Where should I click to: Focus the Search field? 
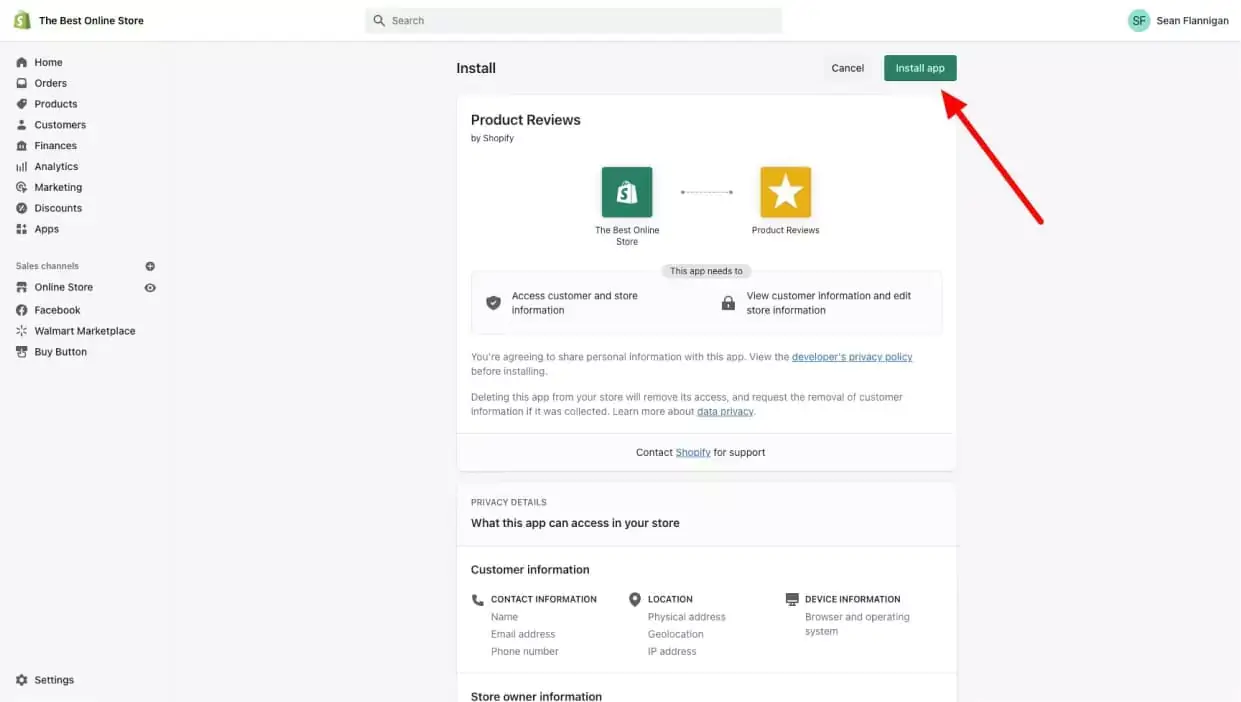[x=573, y=20]
